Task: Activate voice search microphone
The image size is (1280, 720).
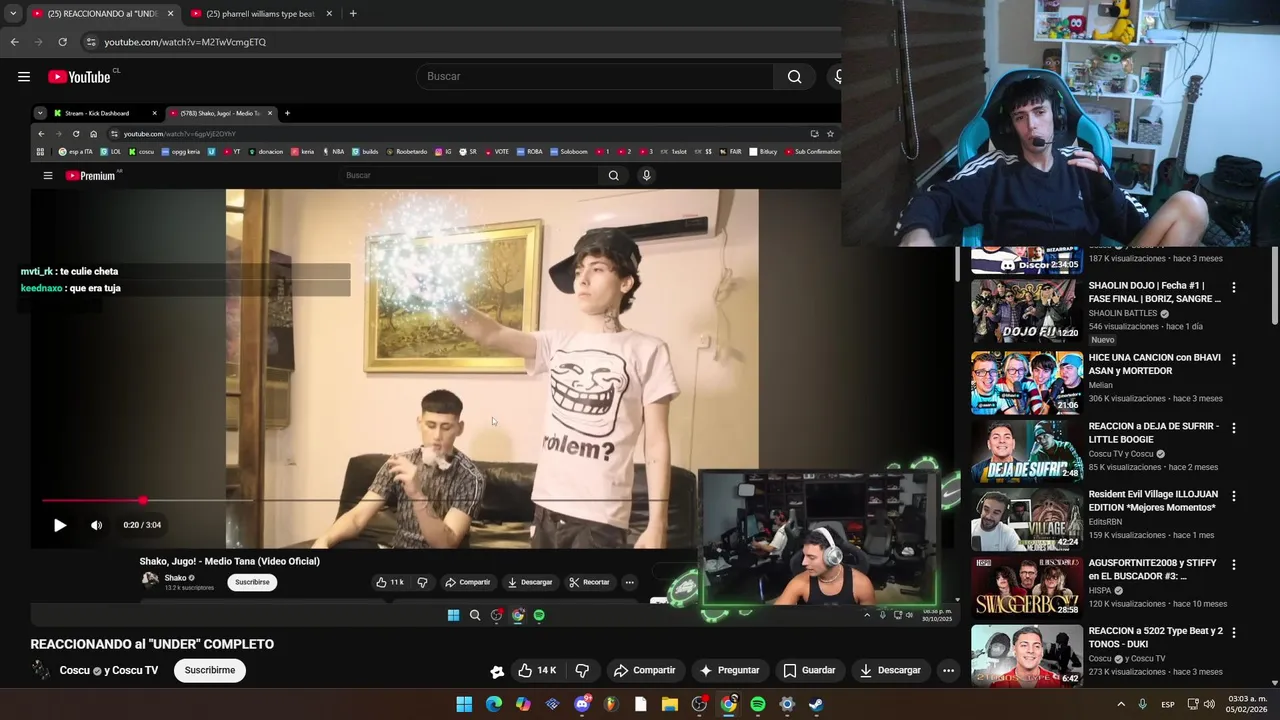Action: (x=837, y=76)
